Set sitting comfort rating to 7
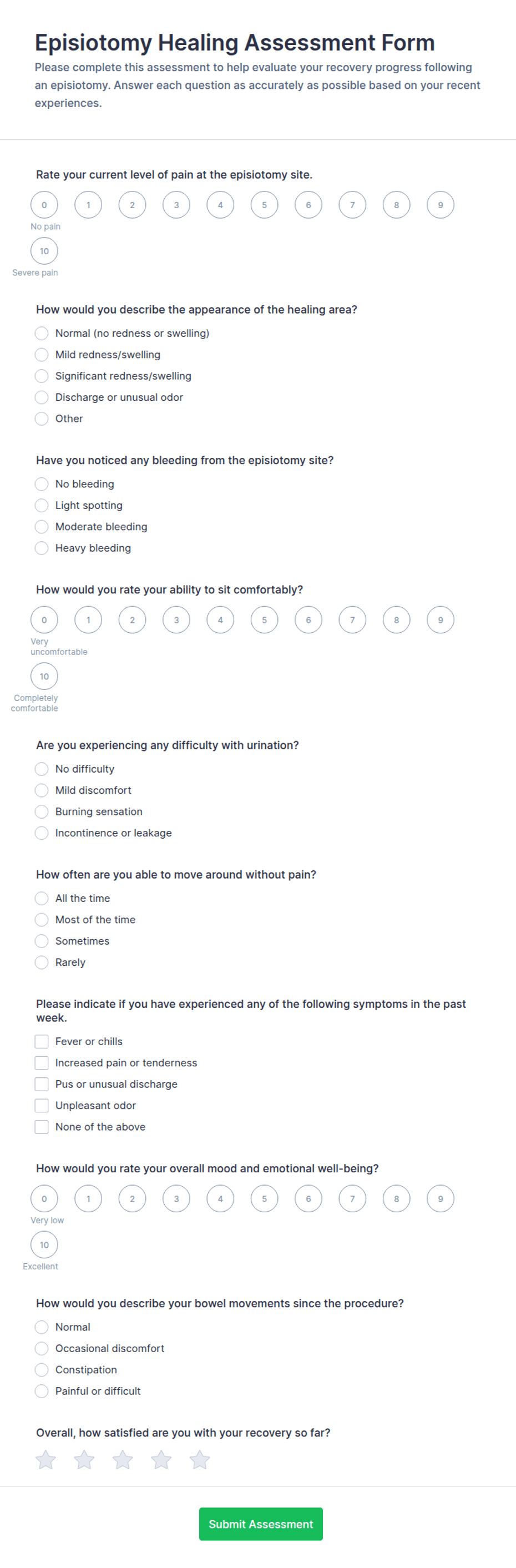Image resolution: width=516 pixels, height=1568 pixels. [x=352, y=619]
